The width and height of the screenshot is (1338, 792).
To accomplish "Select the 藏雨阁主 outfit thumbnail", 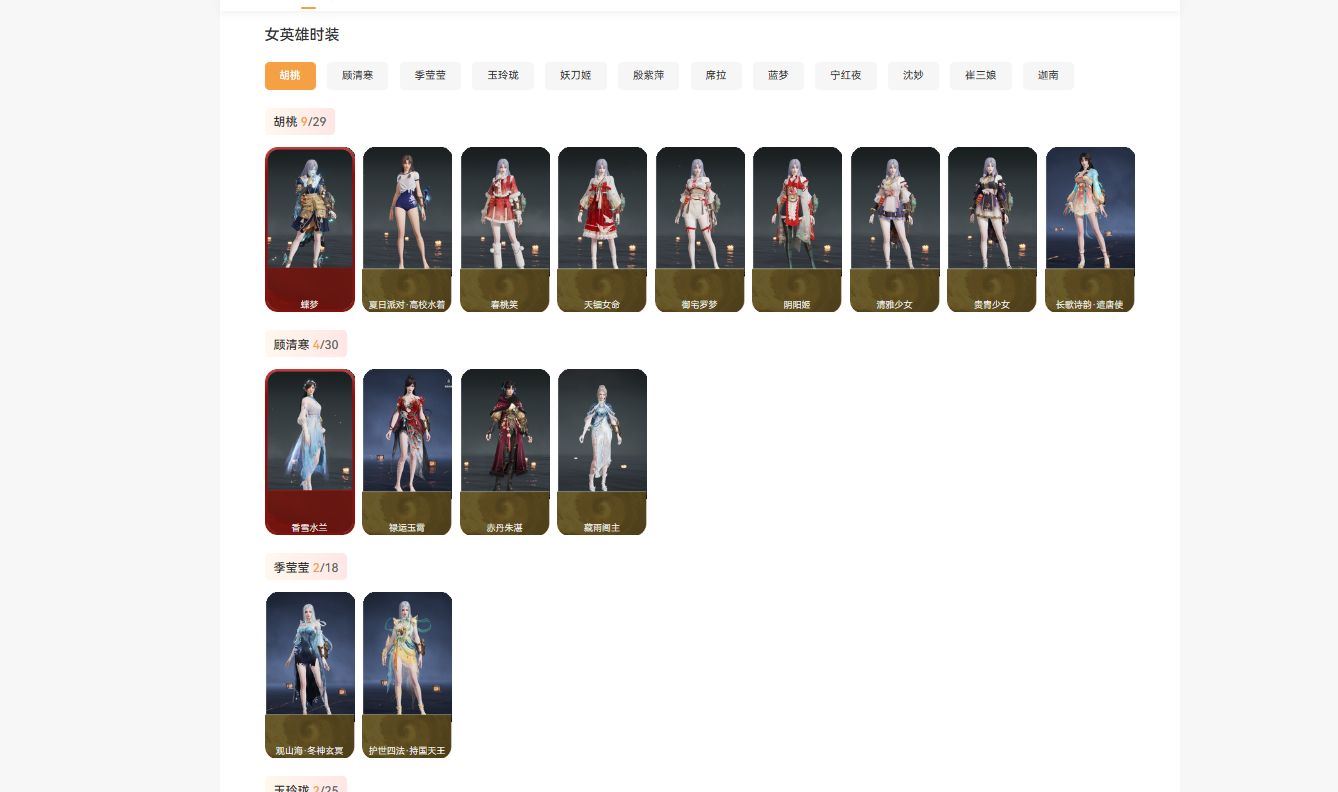I will tap(602, 451).
